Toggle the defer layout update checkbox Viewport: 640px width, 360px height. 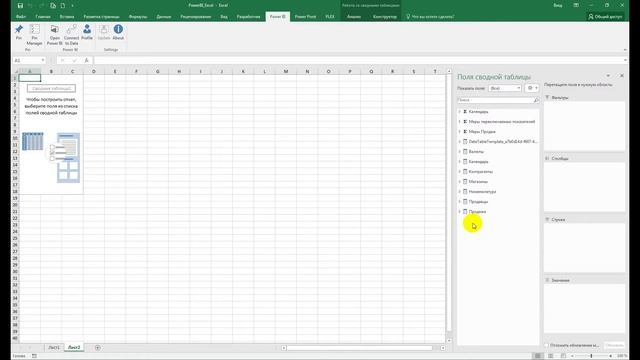pyautogui.click(x=547, y=345)
